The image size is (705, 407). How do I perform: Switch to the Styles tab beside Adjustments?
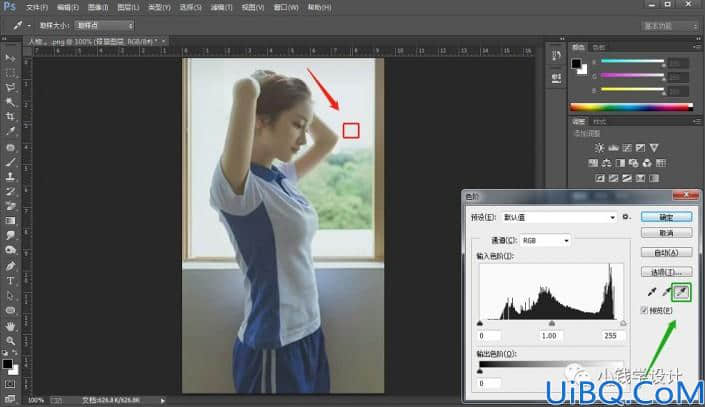(x=599, y=121)
